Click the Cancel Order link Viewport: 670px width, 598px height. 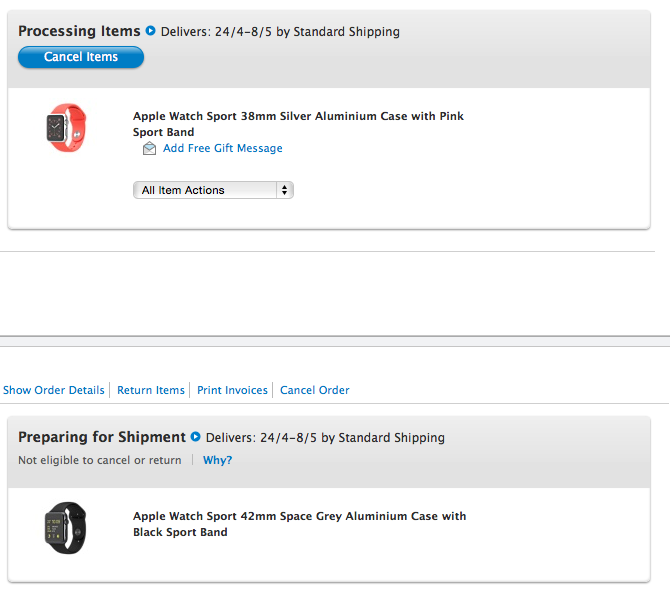(314, 390)
